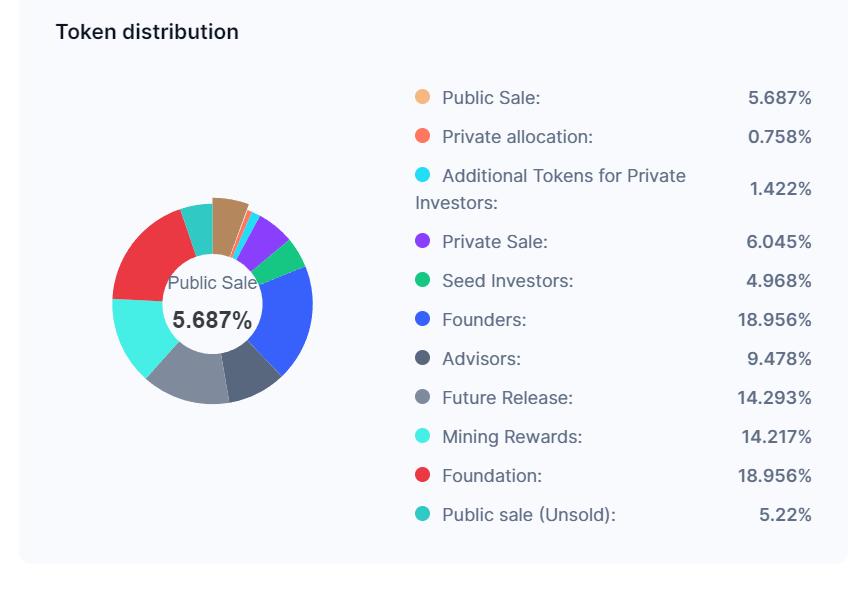Select the Public sale (Unsold) legend label
The height and width of the screenshot is (601, 867).
[x=528, y=515]
